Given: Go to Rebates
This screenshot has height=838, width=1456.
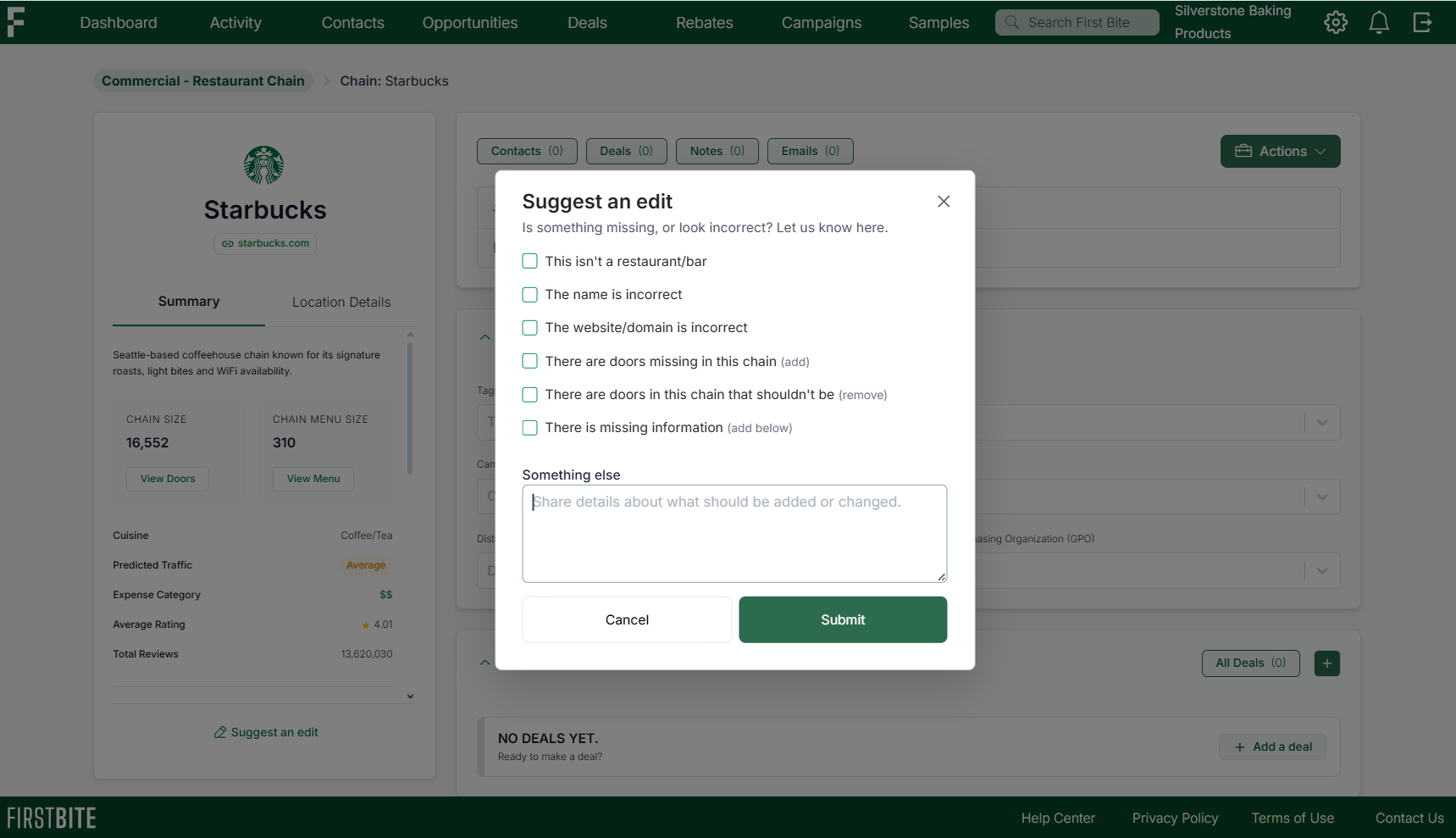Looking at the screenshot, I should point(705,23).
